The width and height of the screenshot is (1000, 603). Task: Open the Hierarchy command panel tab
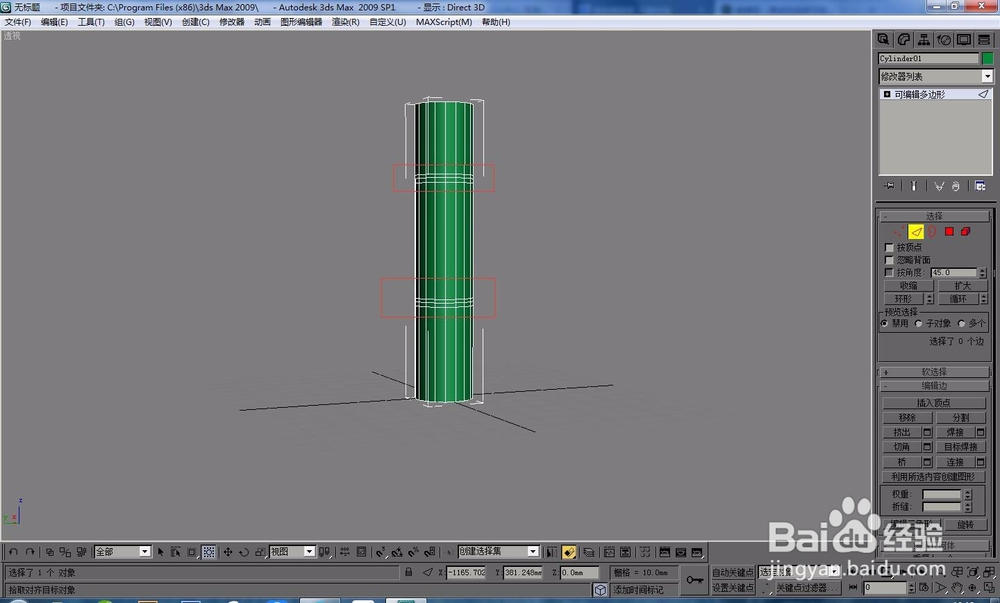[923, 40]
